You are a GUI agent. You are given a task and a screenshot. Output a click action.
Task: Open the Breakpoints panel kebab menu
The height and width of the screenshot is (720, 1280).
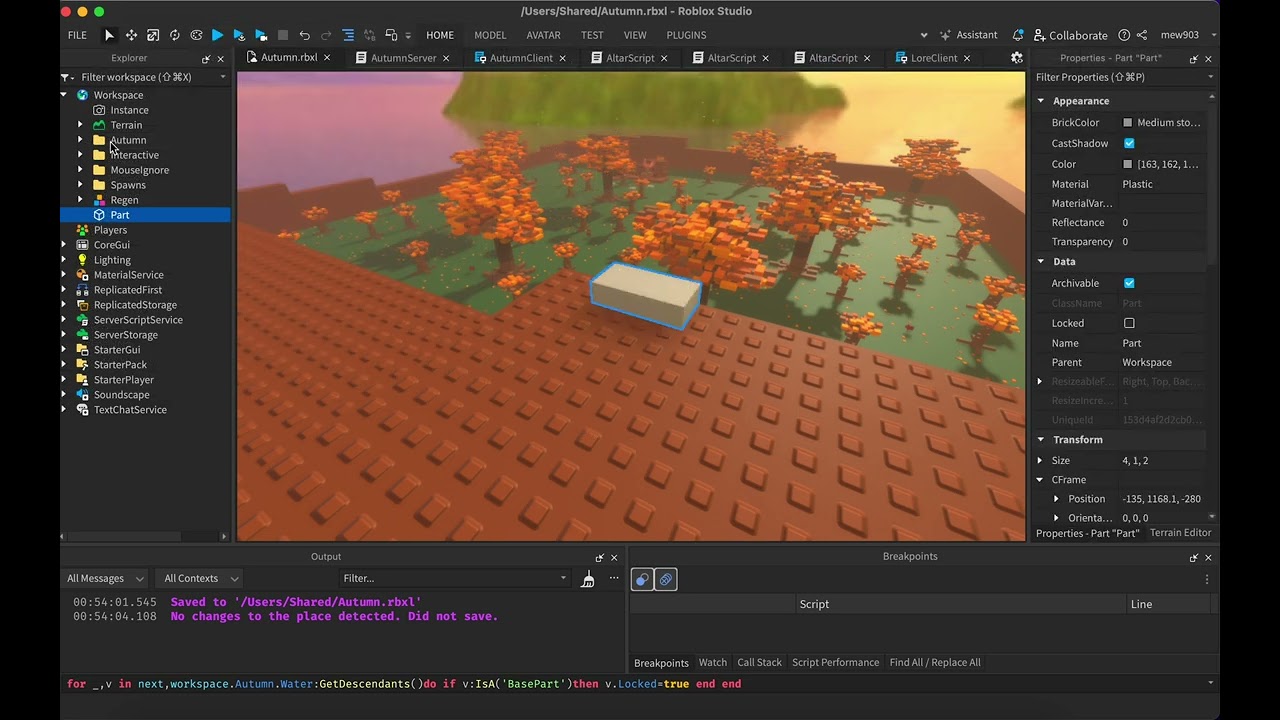pos(1207,579)
